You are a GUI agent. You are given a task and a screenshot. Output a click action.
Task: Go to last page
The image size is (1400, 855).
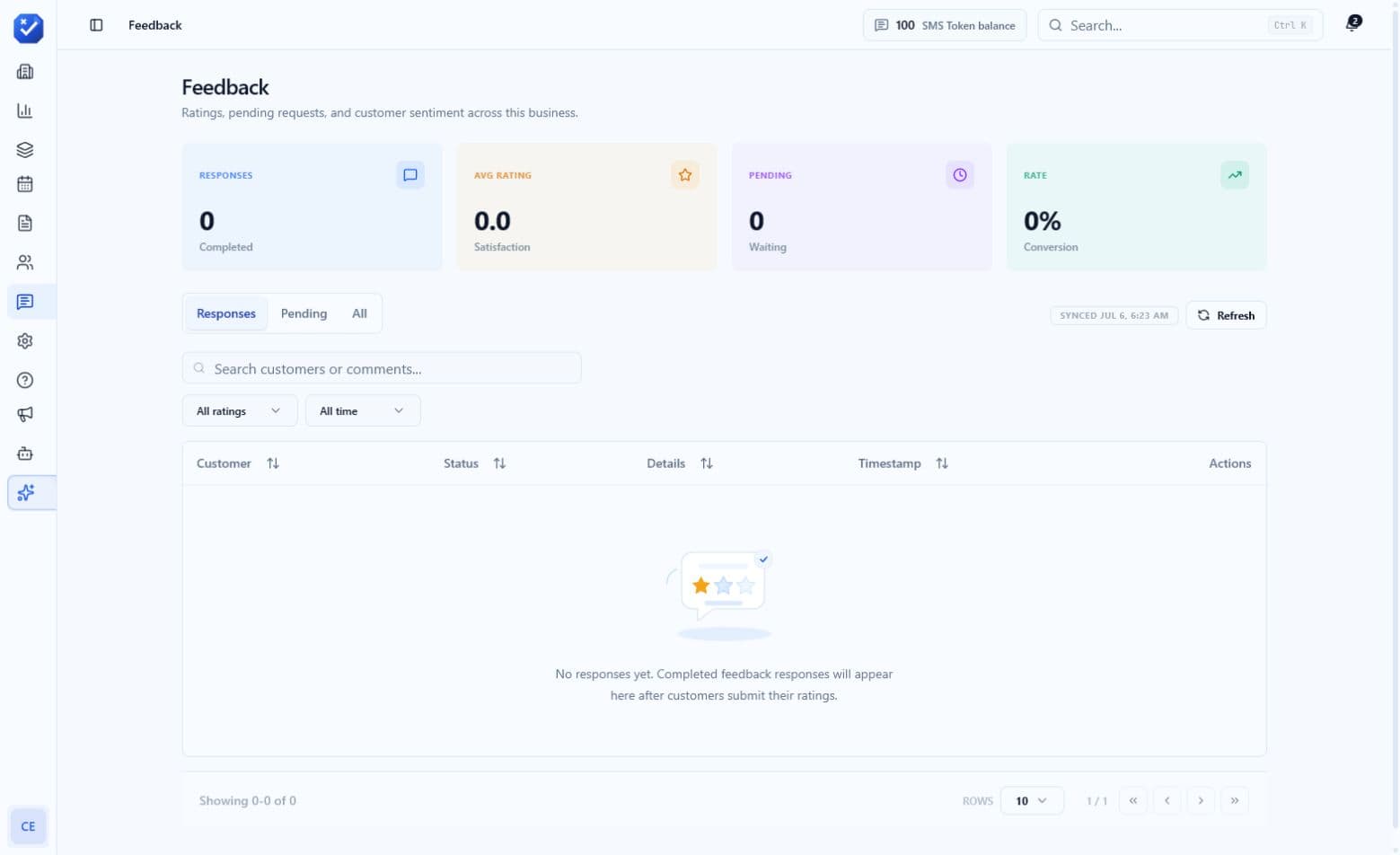point(1235,800)
